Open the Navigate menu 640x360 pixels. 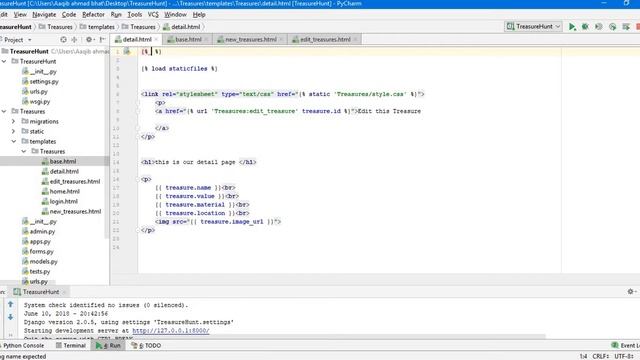tap(44, 14)
